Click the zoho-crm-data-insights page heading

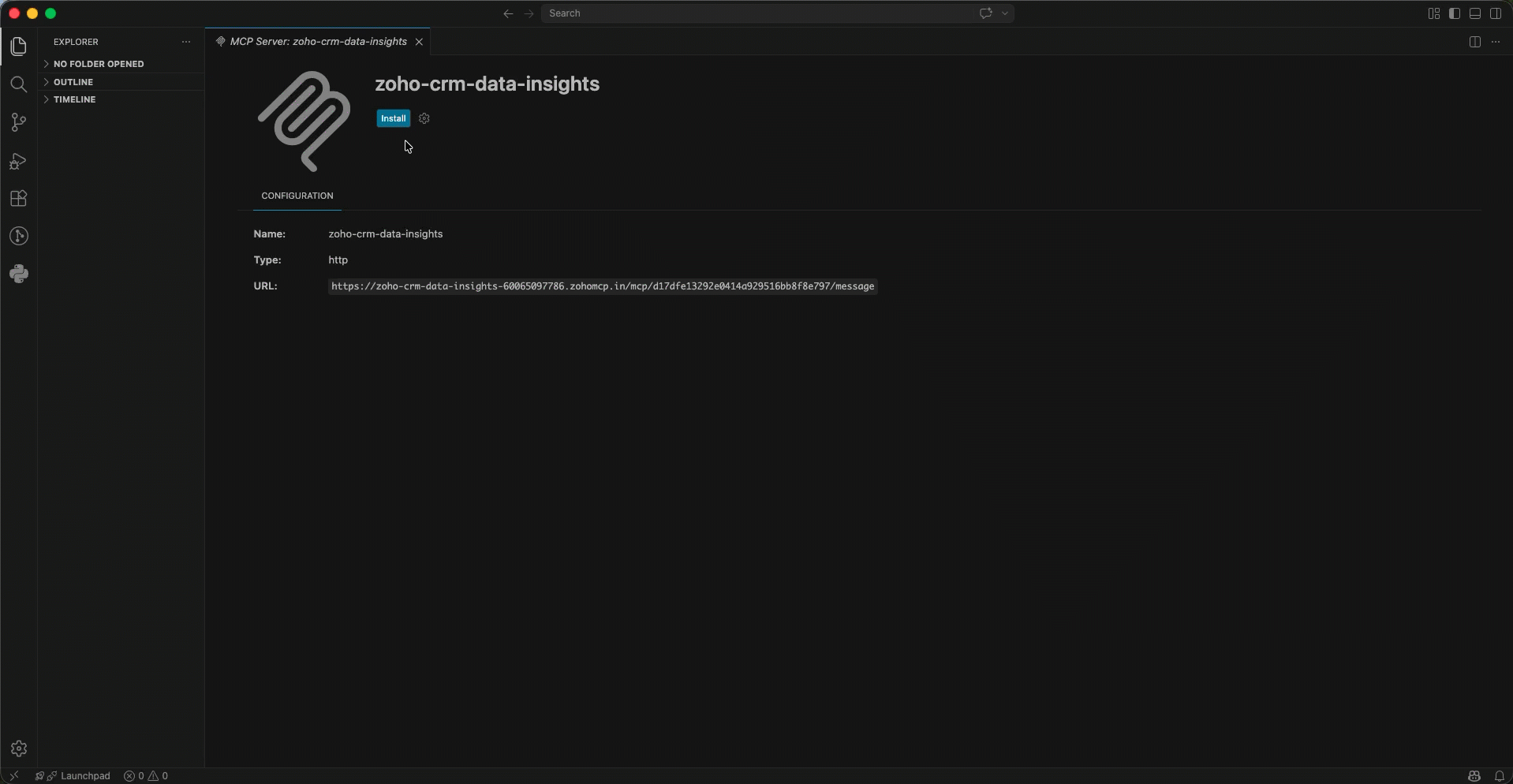click(488, 84)
